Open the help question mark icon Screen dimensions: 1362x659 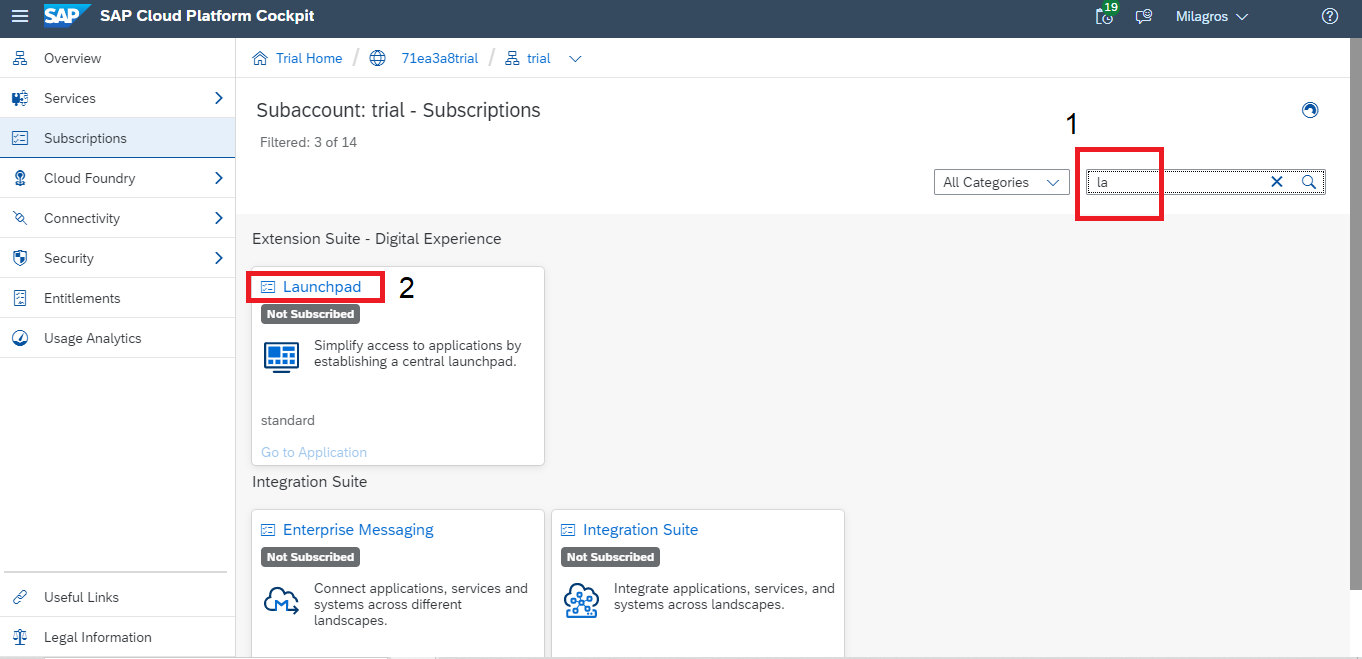pos(1329,16)
